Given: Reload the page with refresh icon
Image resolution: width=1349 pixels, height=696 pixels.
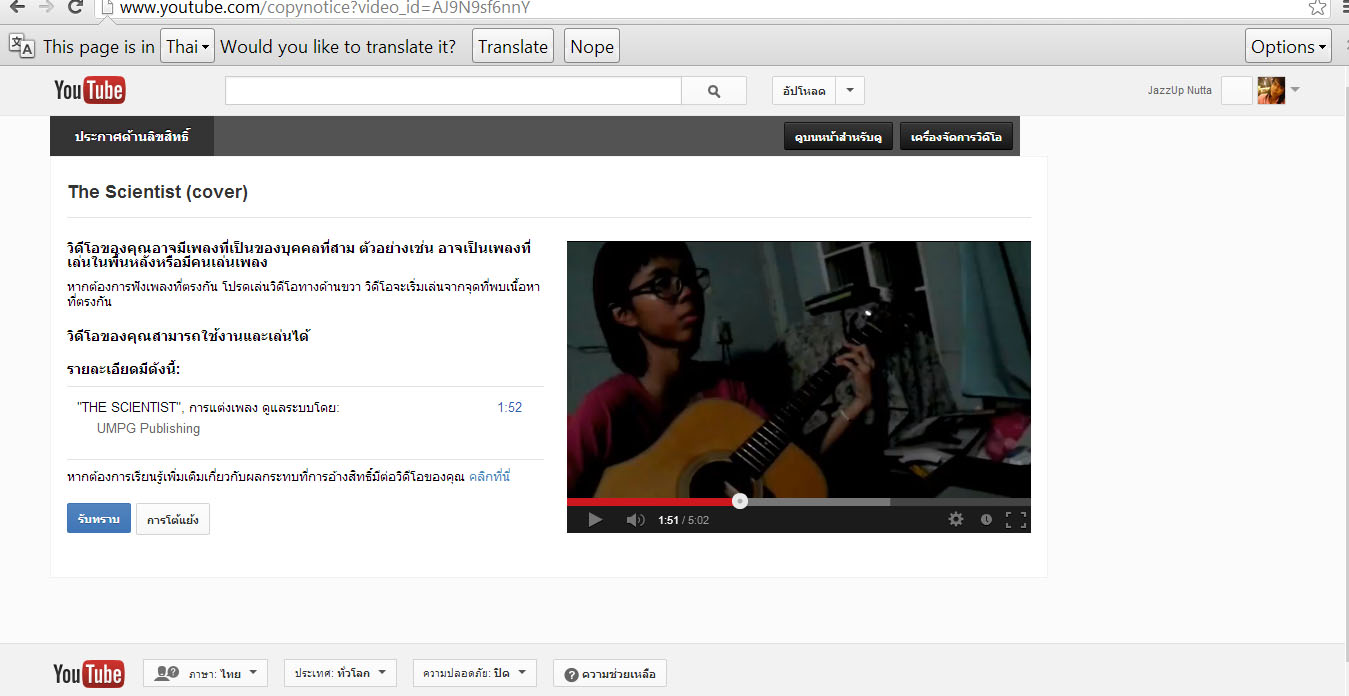Looking at the screenshot, I should tap(75, 7).
